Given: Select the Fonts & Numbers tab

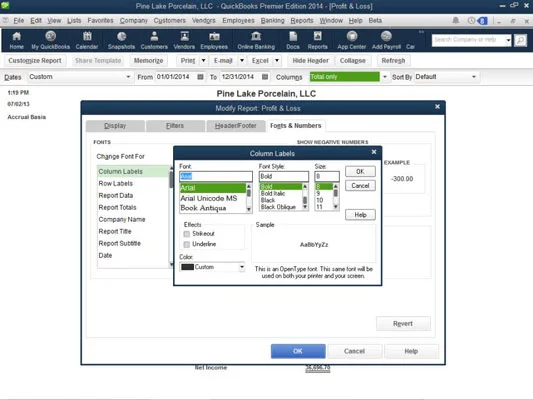Looking at the screenshot, I should [x=296, y=126].
